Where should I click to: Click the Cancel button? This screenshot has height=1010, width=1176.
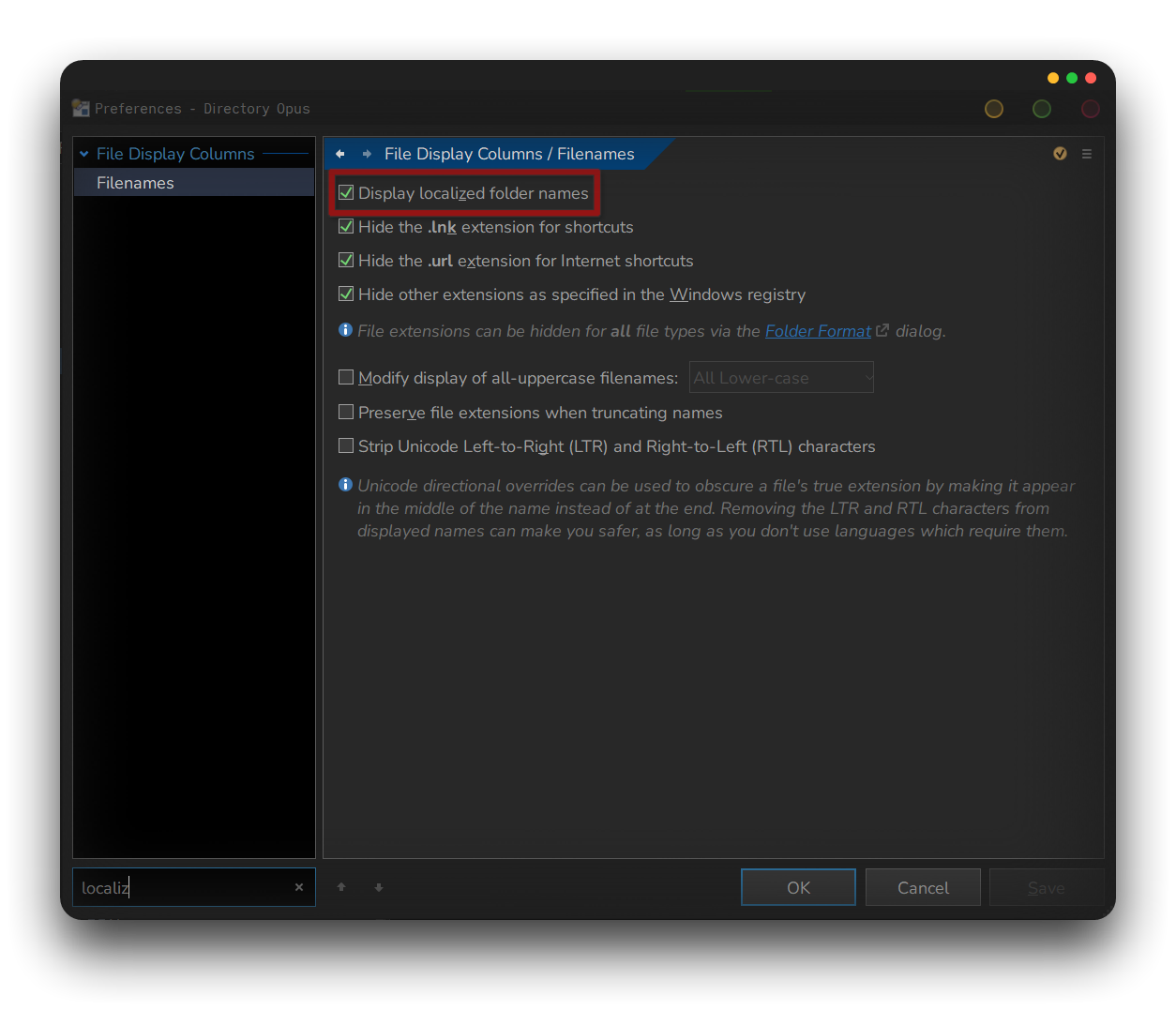click(x=923, y=887)
